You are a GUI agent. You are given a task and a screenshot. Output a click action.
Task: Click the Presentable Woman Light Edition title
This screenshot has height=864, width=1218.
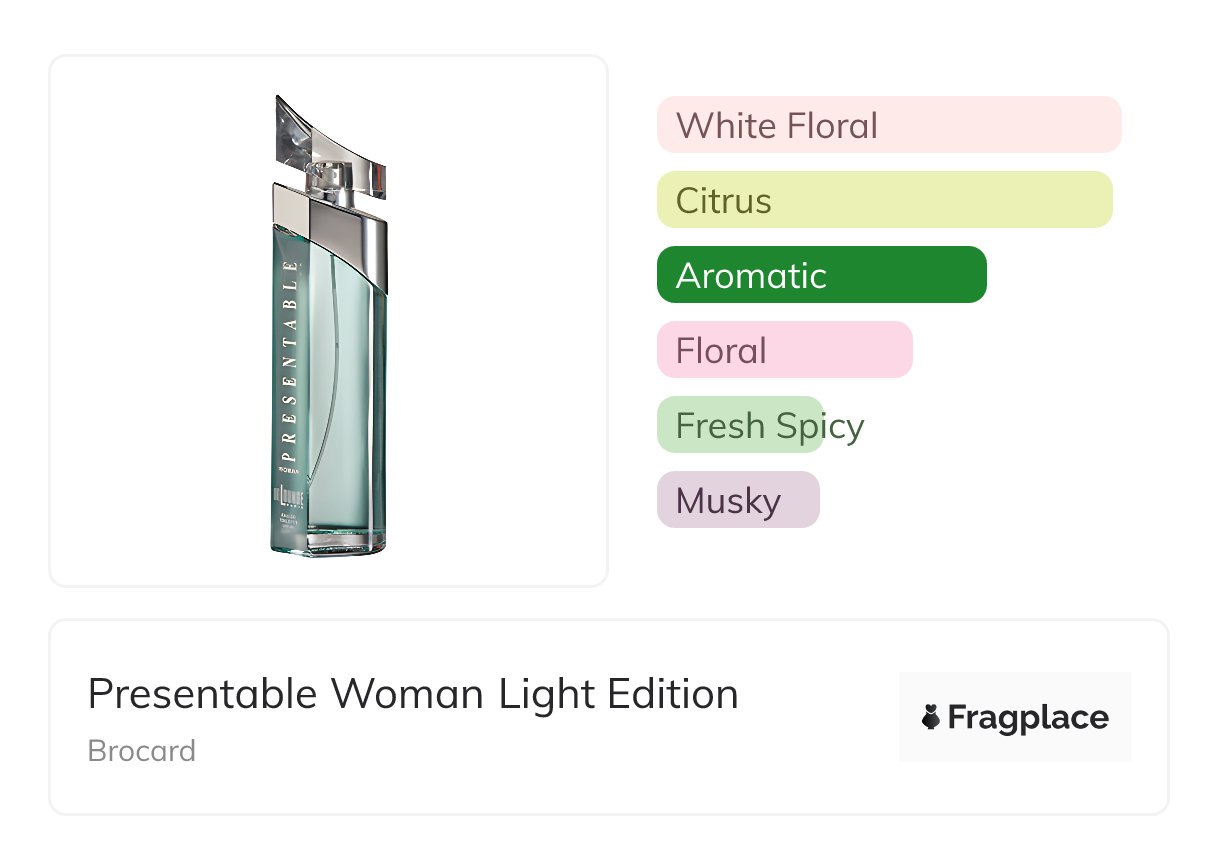pos(413,693)
